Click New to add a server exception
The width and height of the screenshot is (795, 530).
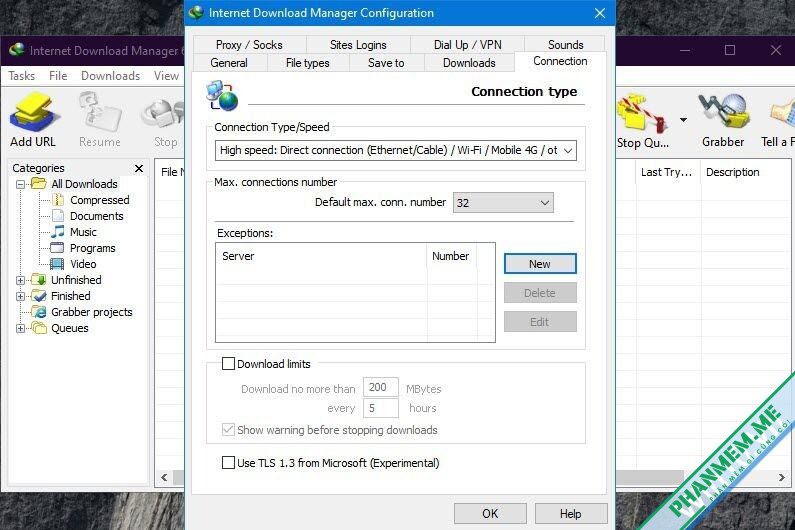(540, 264)
